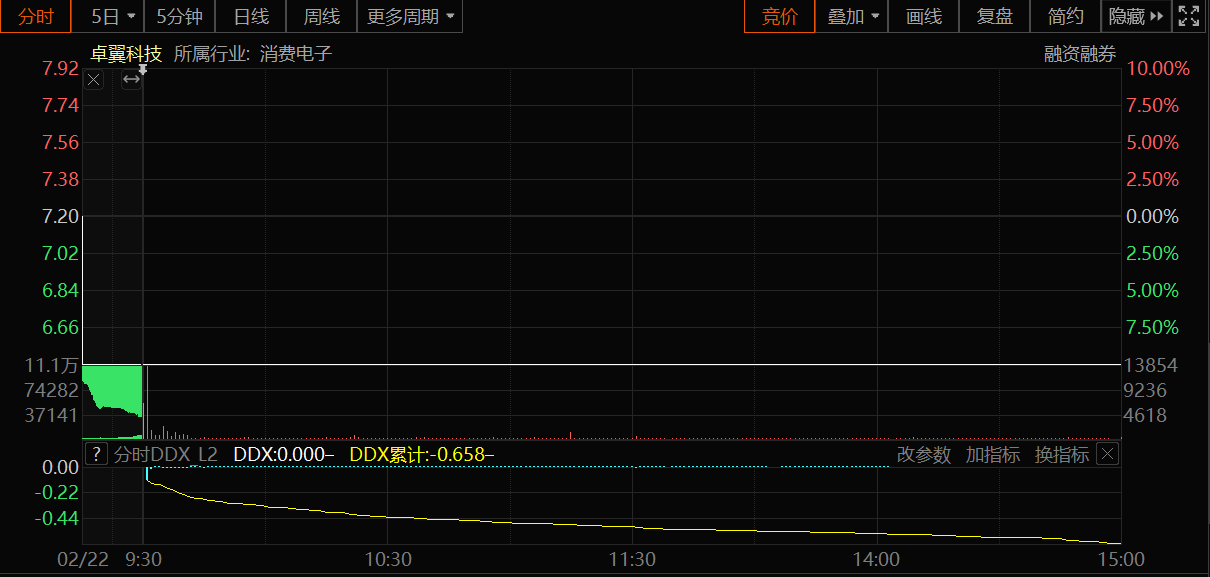The image size is (1210, 577).
Task: Switch to the 周线 weekly chart
Action: click(x=322, y=17)
